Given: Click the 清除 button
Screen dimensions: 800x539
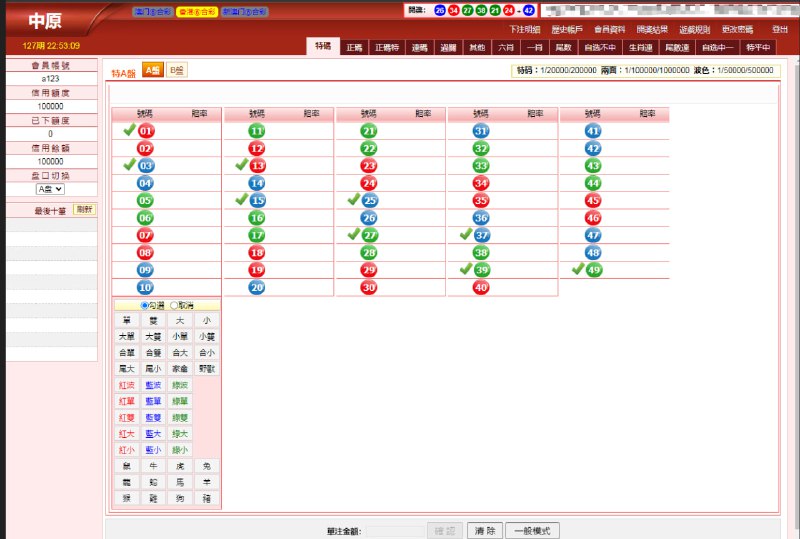Looking at the screenshot, I should (484, 531).
